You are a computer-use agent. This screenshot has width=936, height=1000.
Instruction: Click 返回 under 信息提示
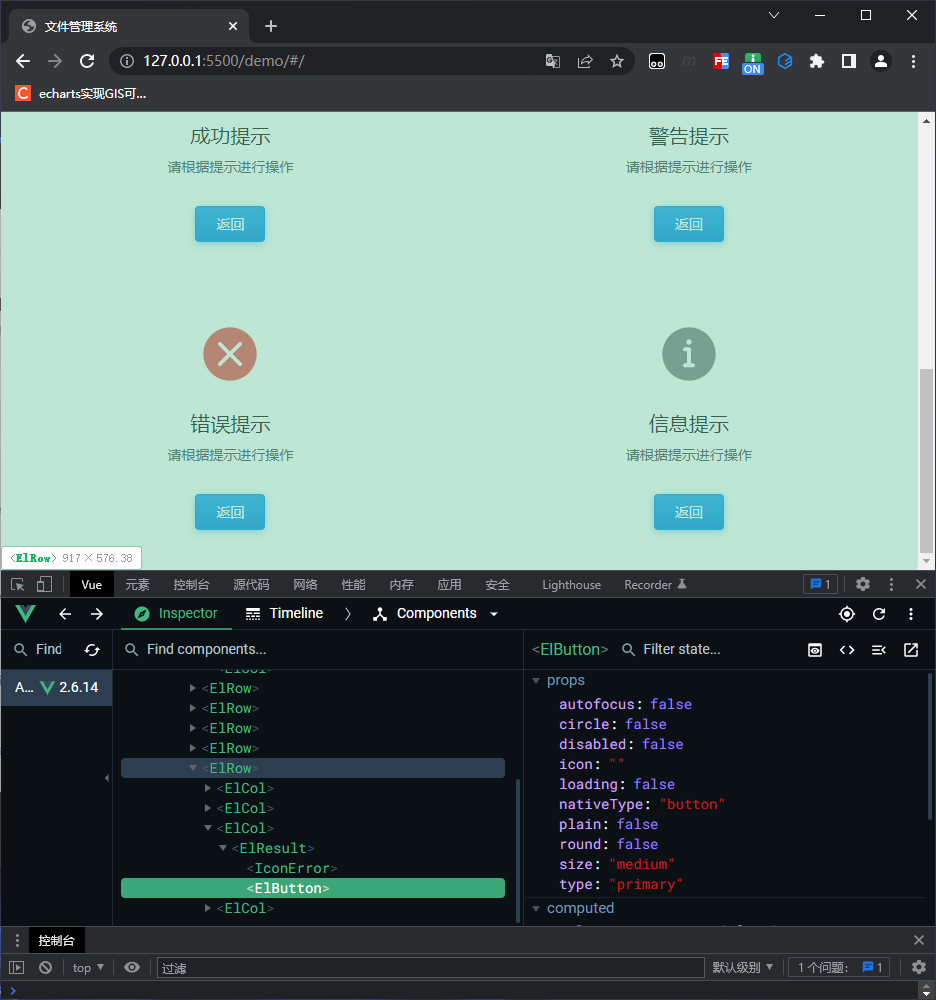tap(689, 512)
